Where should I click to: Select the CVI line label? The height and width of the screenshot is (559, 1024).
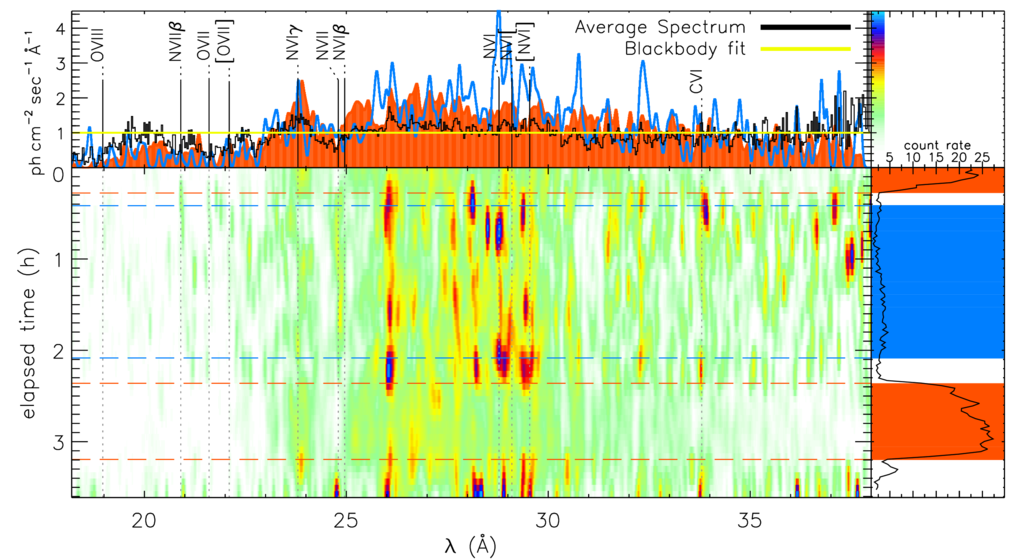697,84
